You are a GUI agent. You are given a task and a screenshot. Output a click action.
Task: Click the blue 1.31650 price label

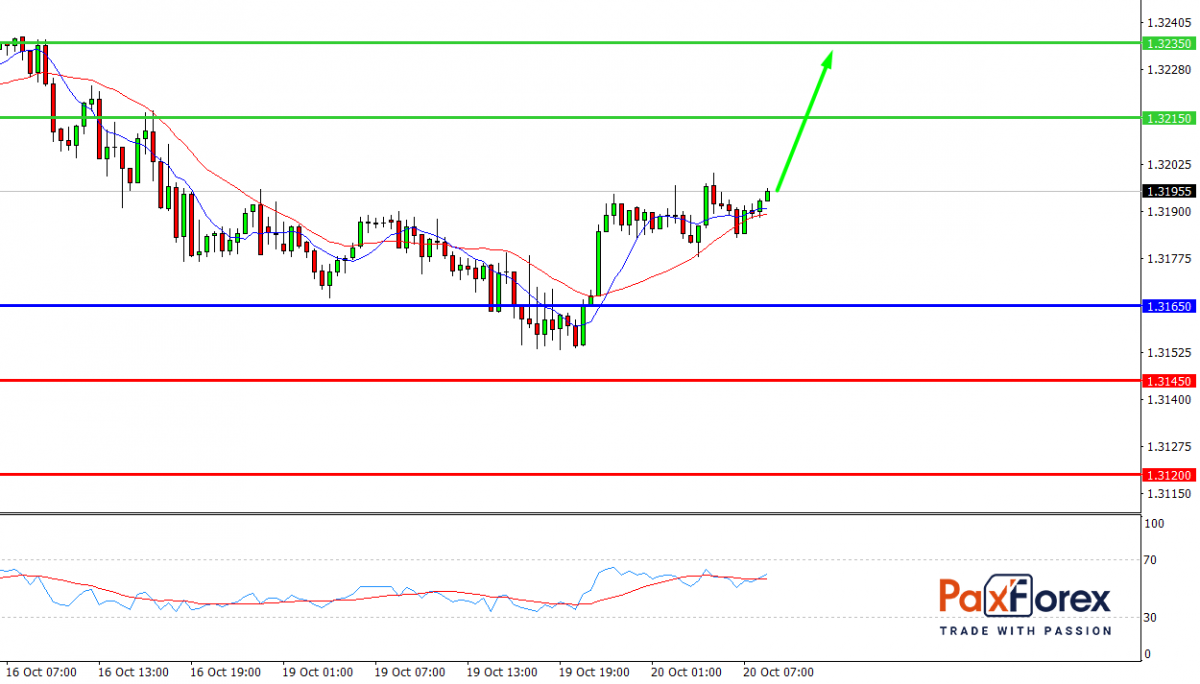[x=1169, y=306]
